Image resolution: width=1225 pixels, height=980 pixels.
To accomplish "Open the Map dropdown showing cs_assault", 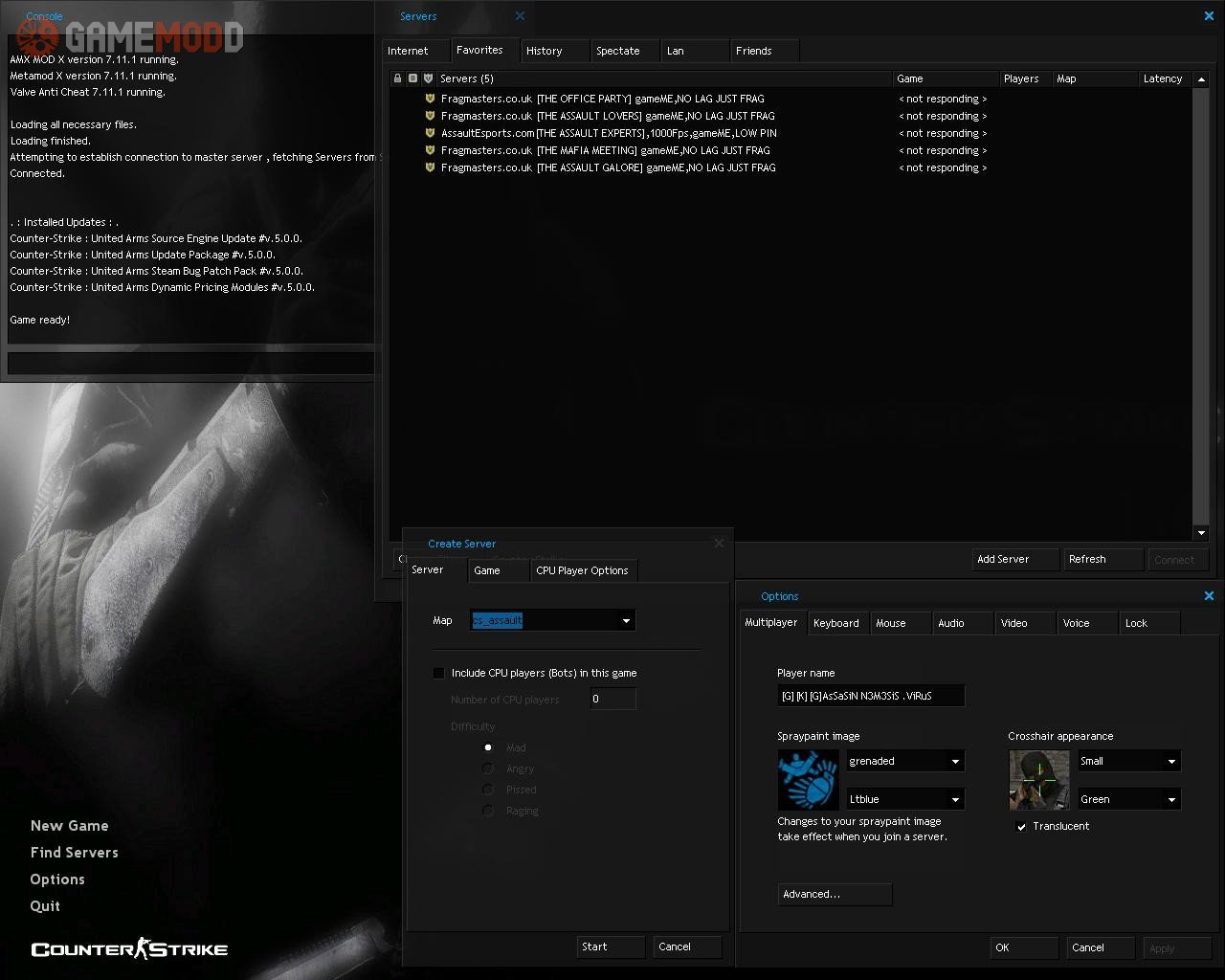I will point(626,620).
